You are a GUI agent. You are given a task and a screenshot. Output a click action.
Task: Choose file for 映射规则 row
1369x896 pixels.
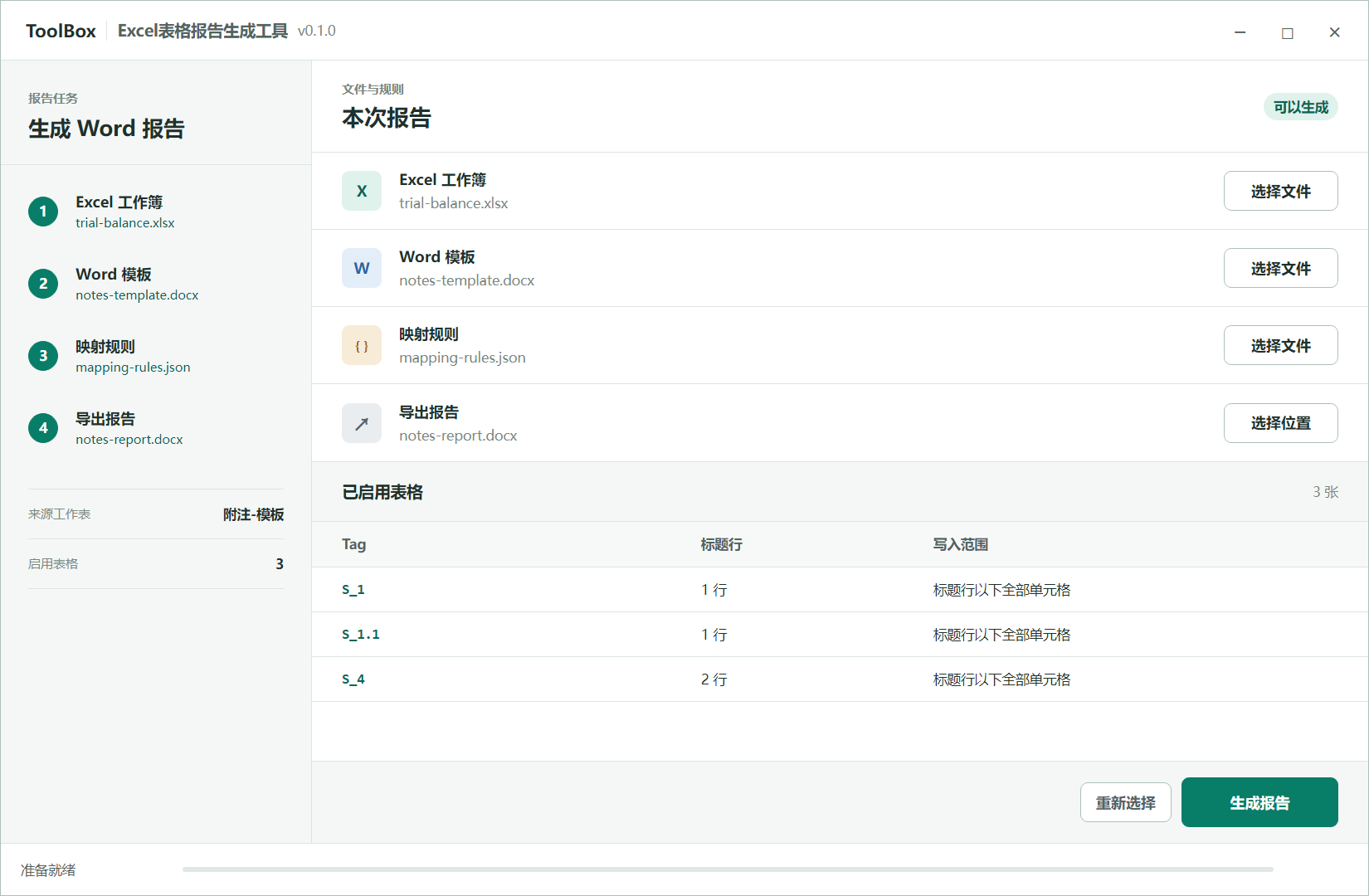click(x=1280, y=345)
